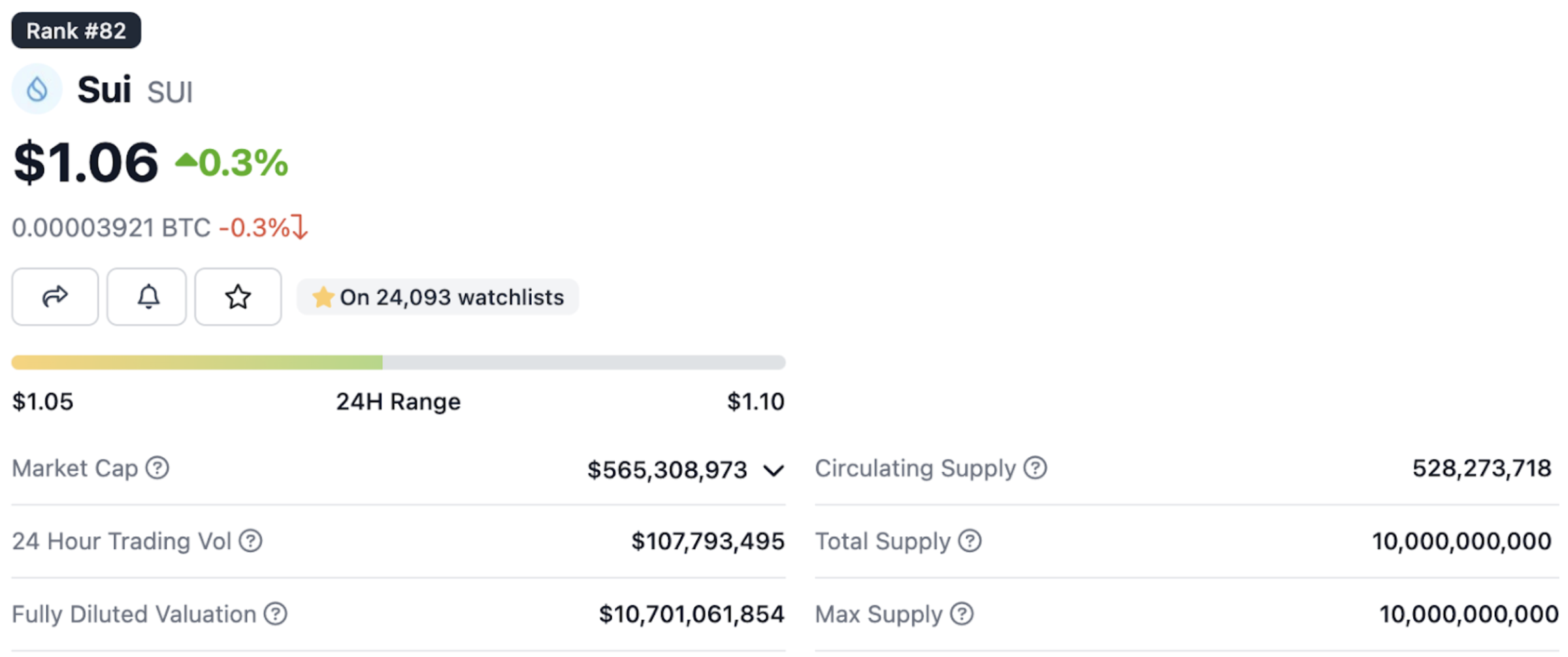Click the price alert bell icon
The height and width of the screenshot is (657, 1568).
148,296
